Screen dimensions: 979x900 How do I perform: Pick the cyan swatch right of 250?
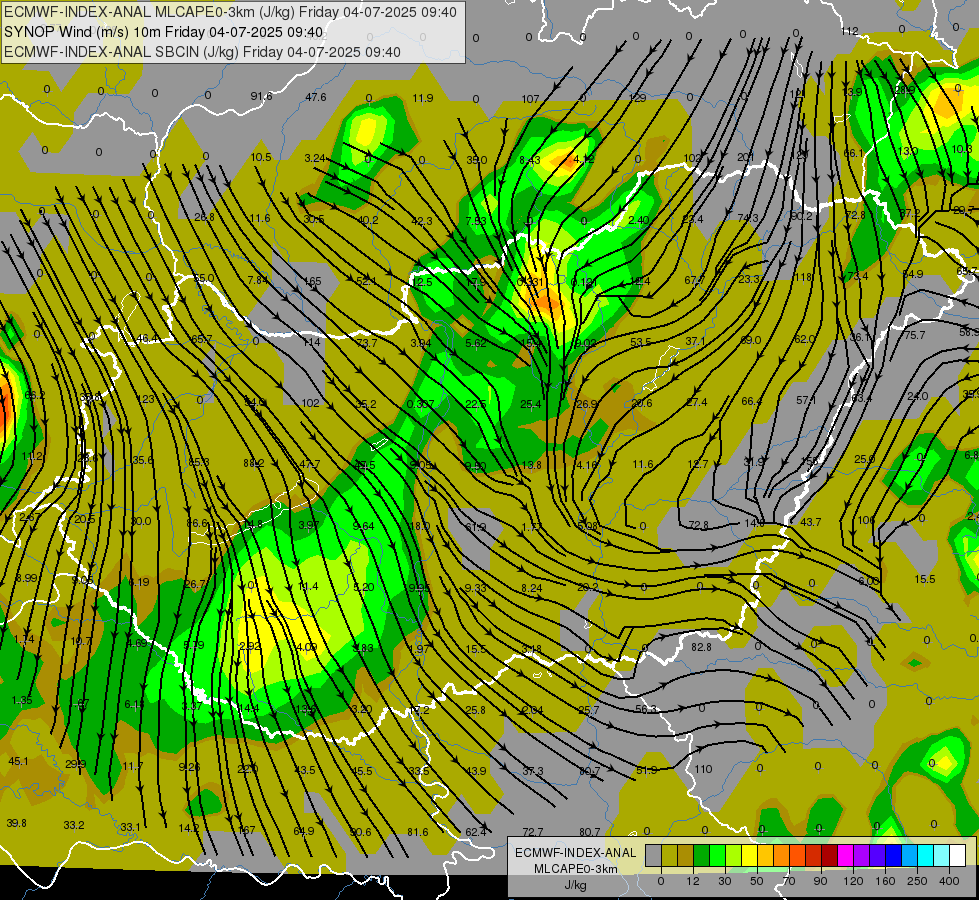coord(925,856)
